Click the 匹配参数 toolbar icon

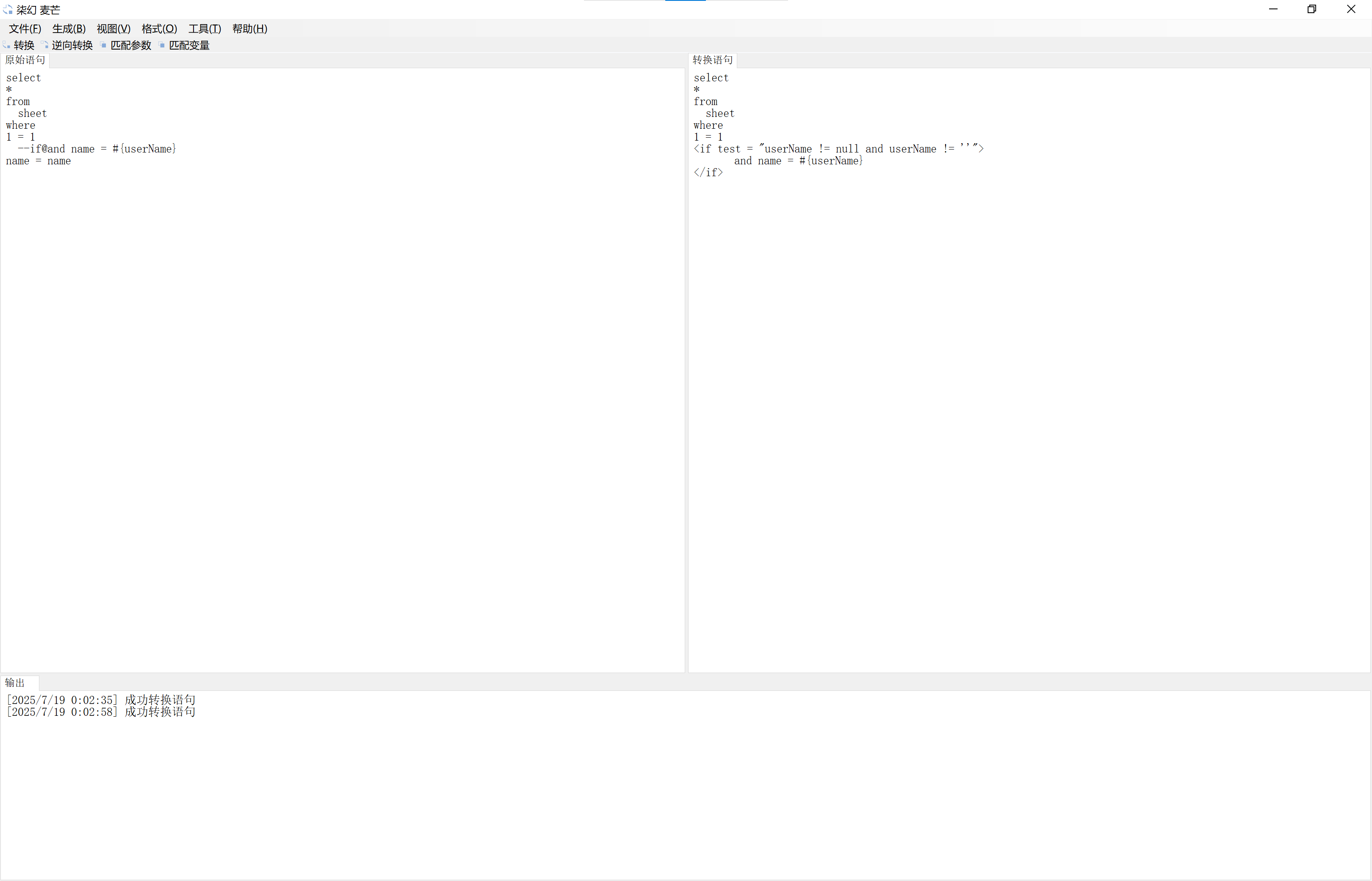[103, 45]
